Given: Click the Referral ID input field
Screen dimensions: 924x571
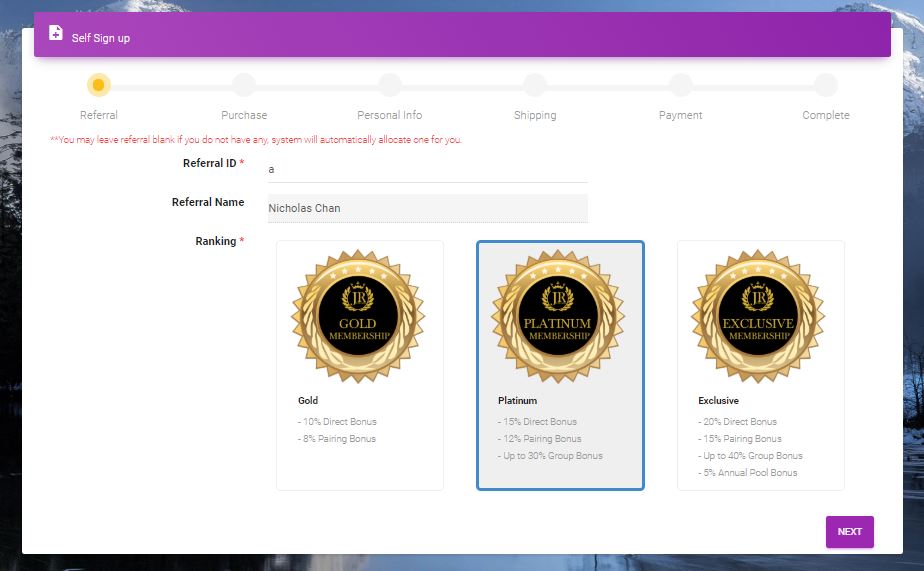Looking at the screenshot, I should tap(428, 170).
